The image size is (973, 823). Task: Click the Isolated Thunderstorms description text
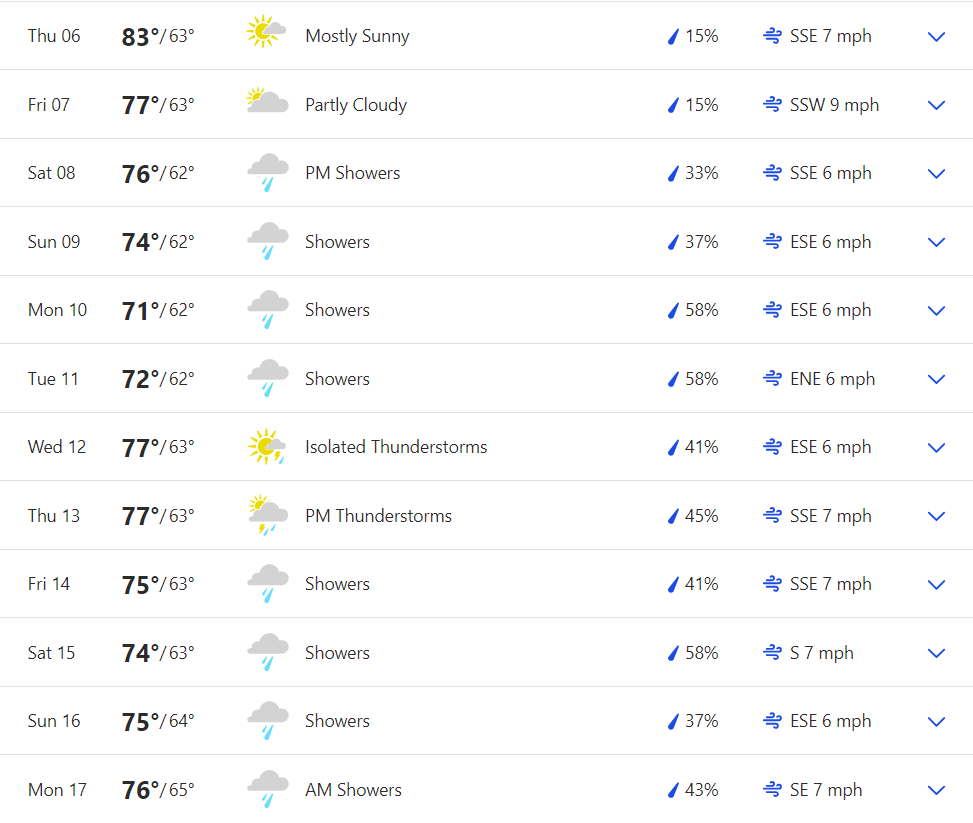[x=396, y=447]
